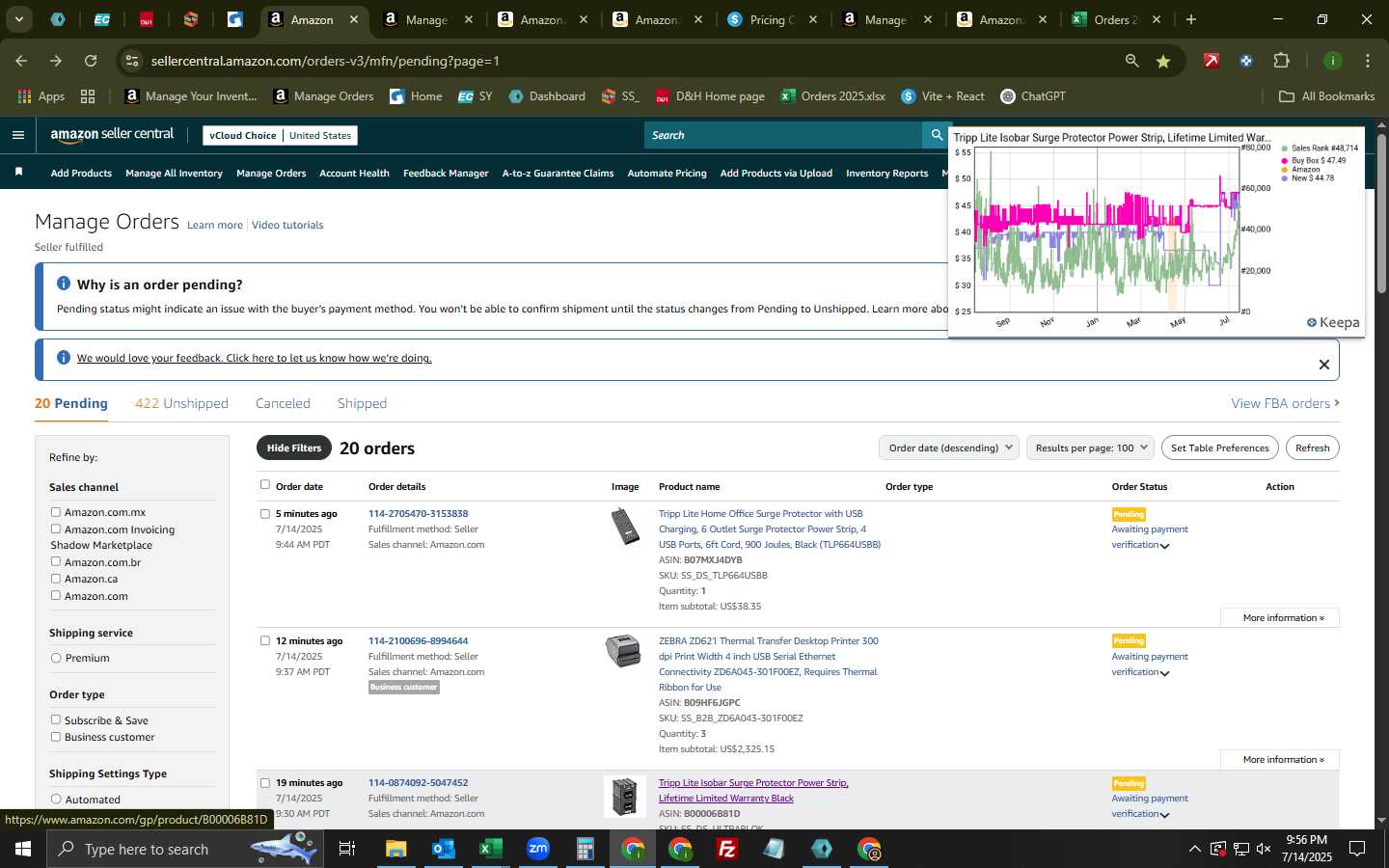The width and height of the screenshot is (1389, 868).
Task: Check the Amazon.com sales channel box
Action: 56,595
